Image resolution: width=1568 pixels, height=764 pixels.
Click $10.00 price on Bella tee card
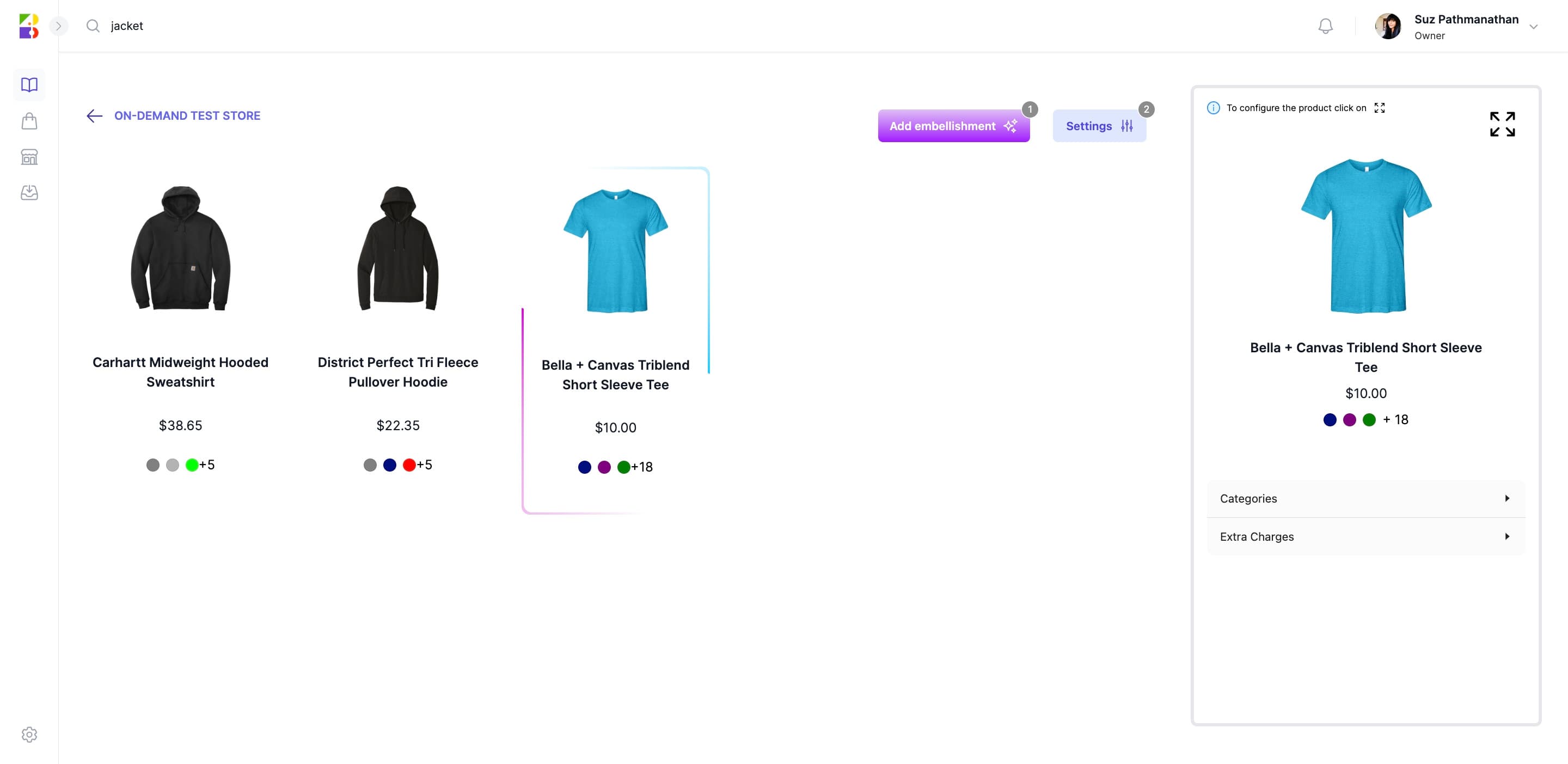point(615,428)
